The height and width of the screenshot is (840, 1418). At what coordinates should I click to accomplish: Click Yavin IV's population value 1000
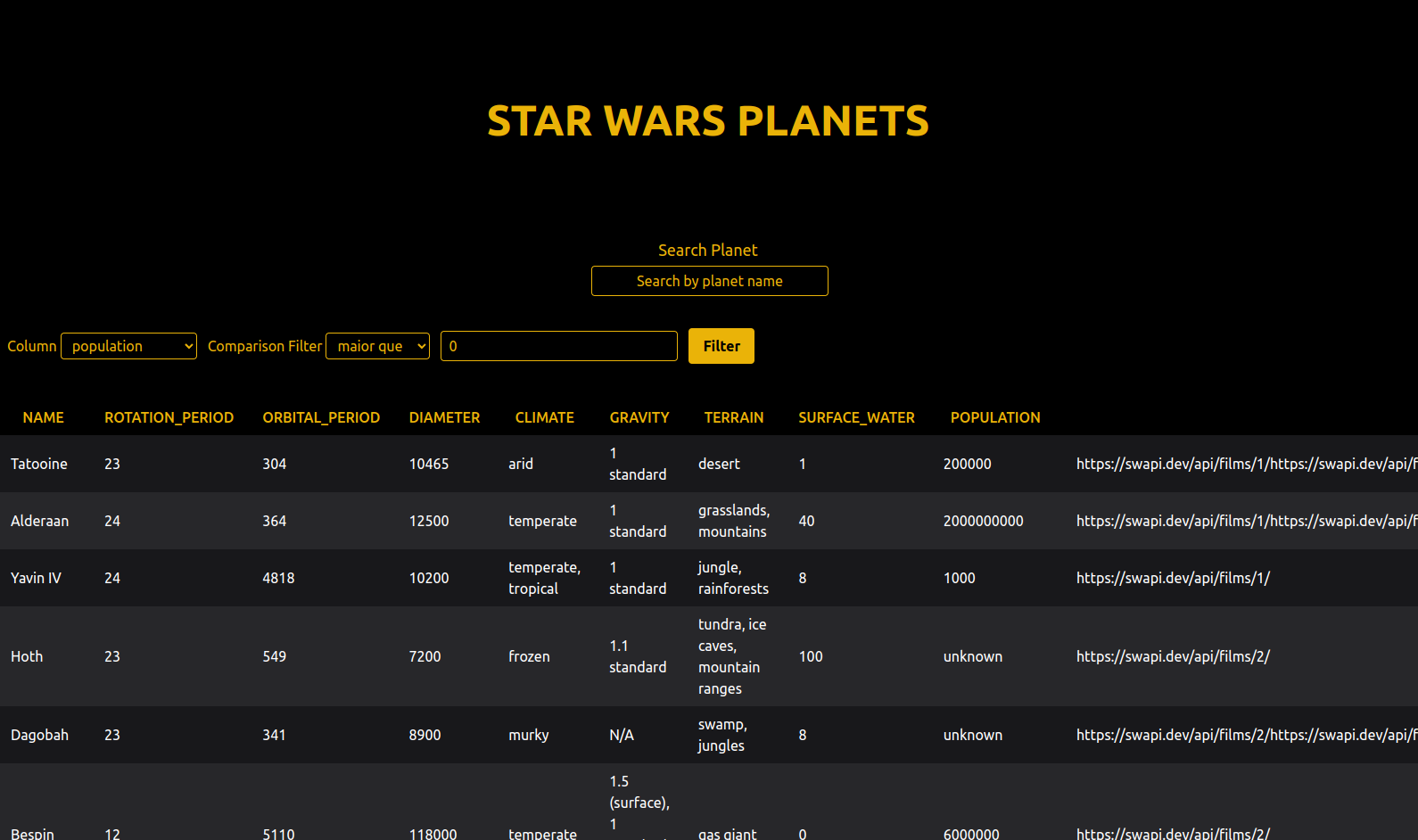tap(960, 578)
